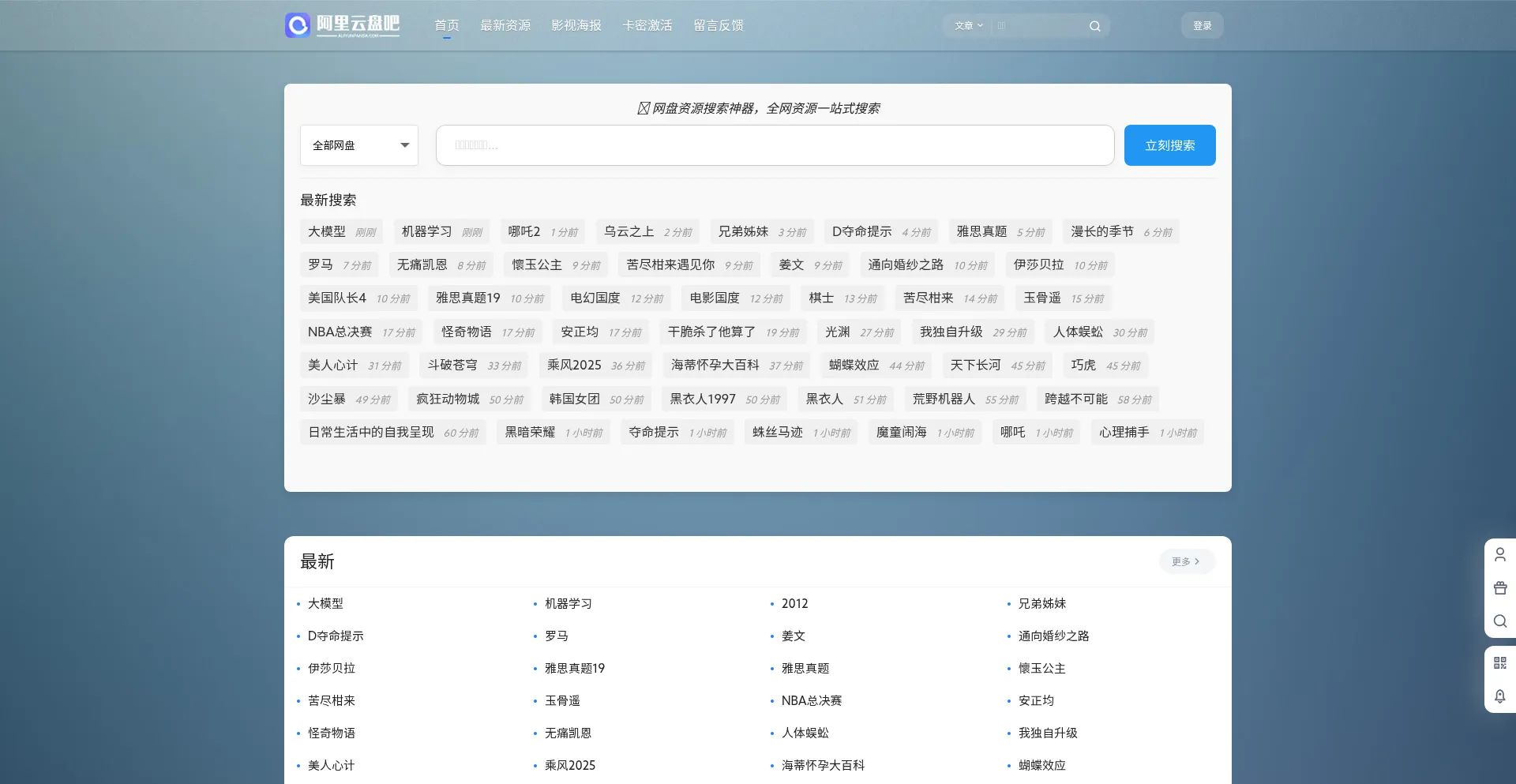The width and height of the screenshot is (1516, 784).
Task: Open 我独自升级 in the 最新 list
Action: pyautogui.click(x=1048, y=733)
